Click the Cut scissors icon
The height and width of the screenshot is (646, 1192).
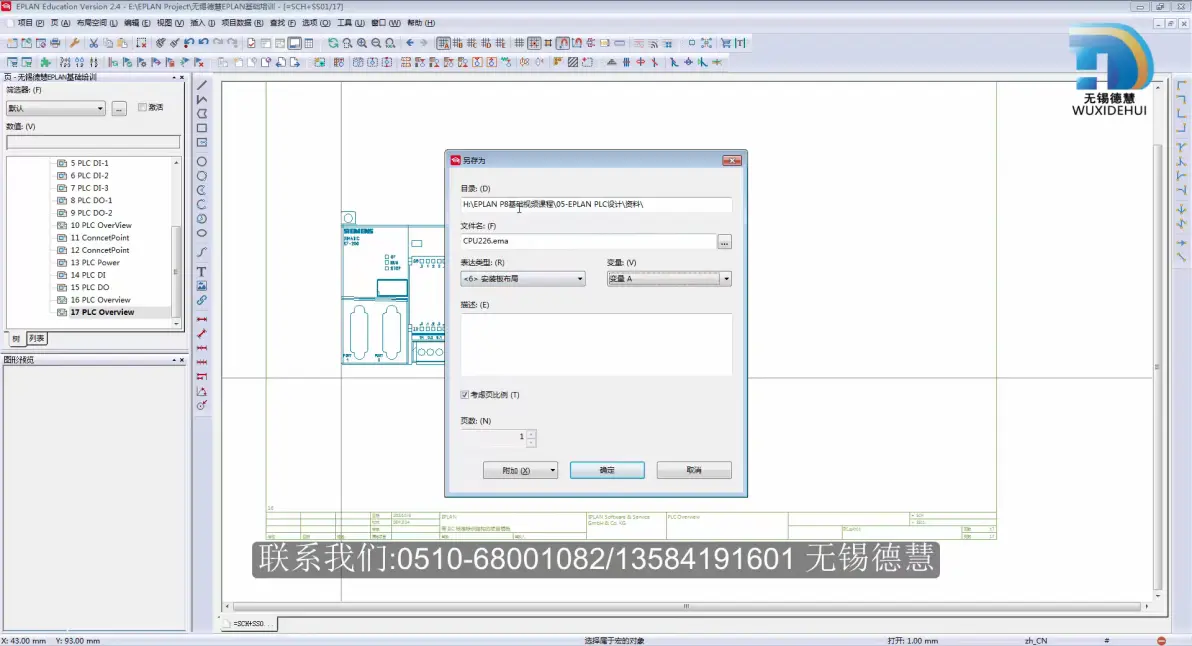click(x=94, y=43)
